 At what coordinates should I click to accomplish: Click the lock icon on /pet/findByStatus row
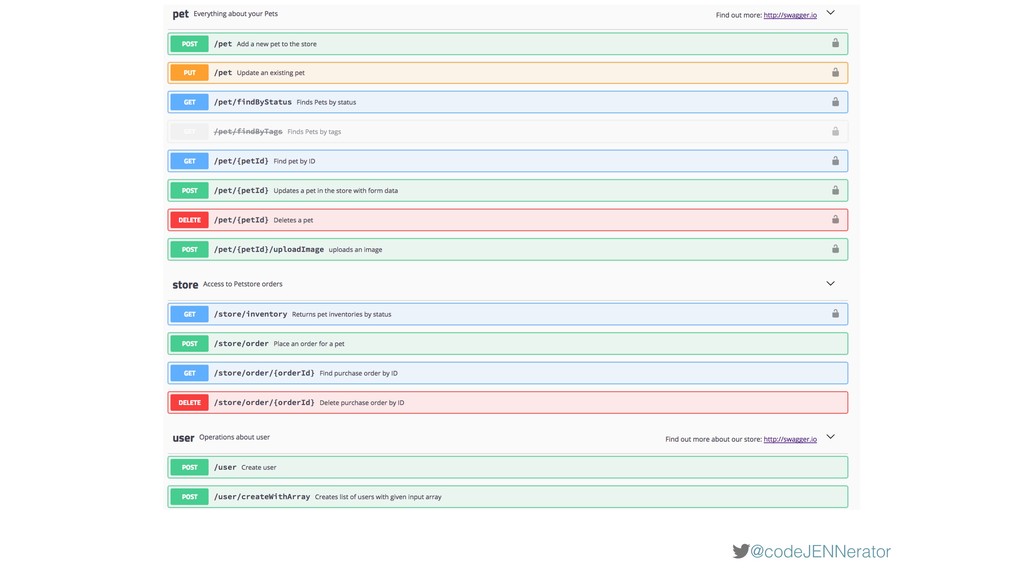click(835, 102)
